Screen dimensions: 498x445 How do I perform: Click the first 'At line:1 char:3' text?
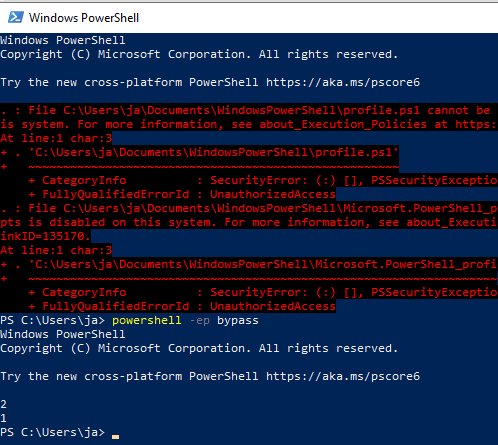56,138
